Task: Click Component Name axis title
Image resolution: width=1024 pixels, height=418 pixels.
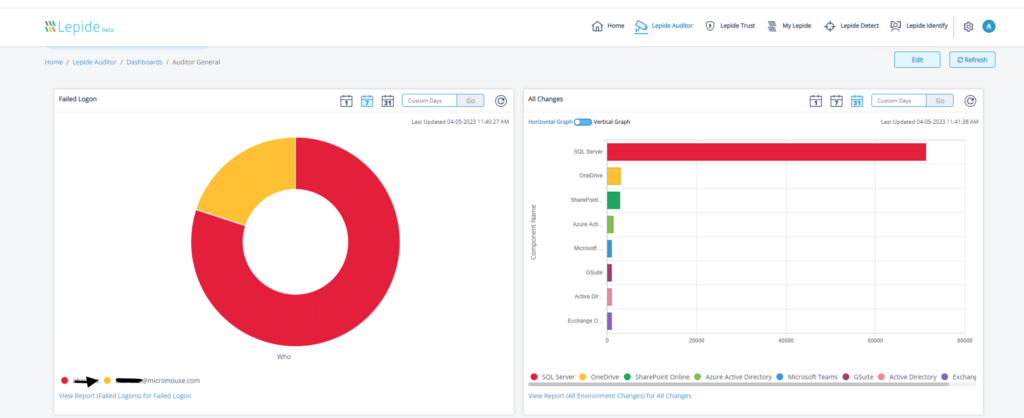Action: click(534, 231)
